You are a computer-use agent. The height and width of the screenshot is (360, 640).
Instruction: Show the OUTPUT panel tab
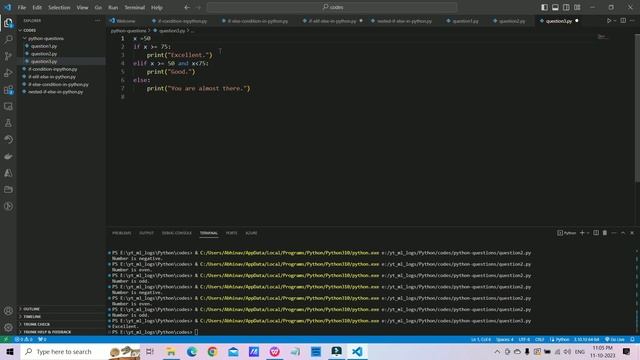click(x=147, y=233)
